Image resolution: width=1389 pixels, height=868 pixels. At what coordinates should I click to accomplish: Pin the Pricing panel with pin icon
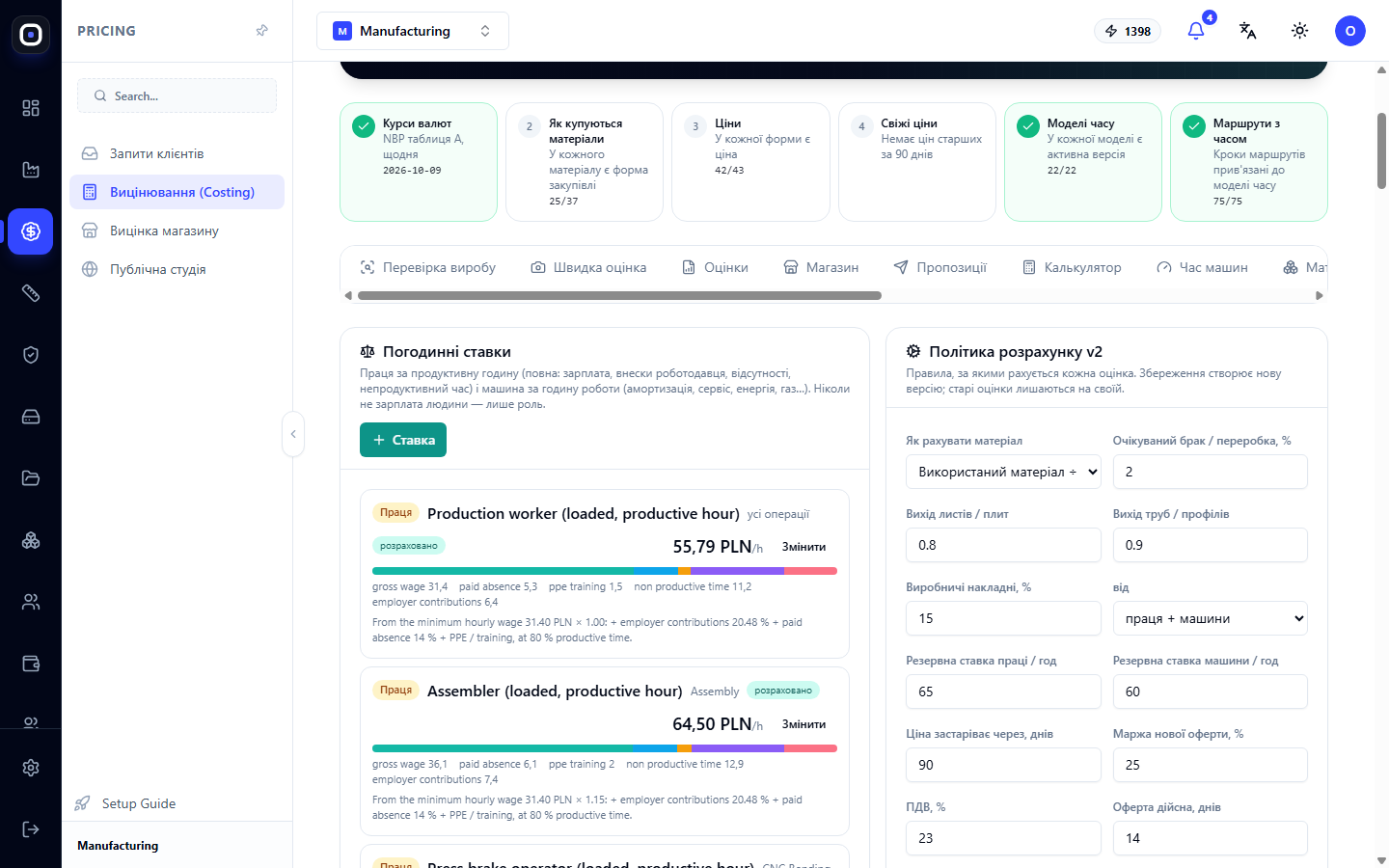261,31
